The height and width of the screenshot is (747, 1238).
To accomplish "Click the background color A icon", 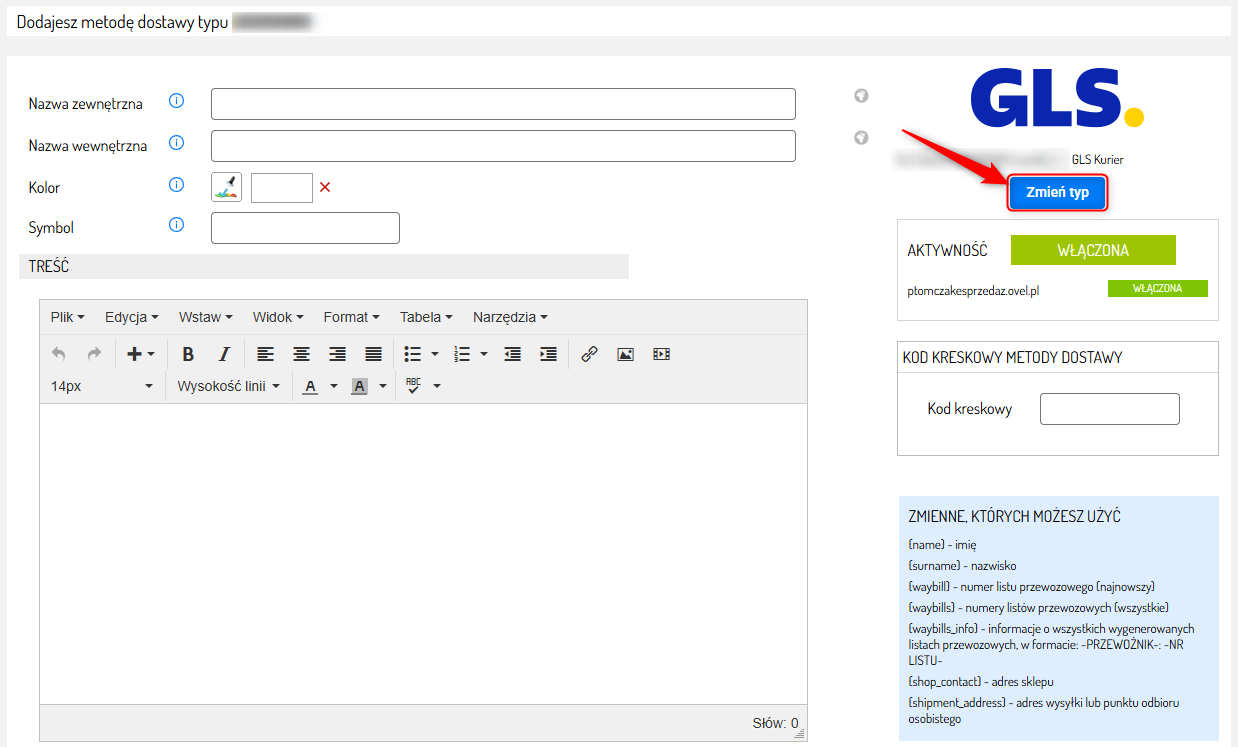I will coord(359,386).
